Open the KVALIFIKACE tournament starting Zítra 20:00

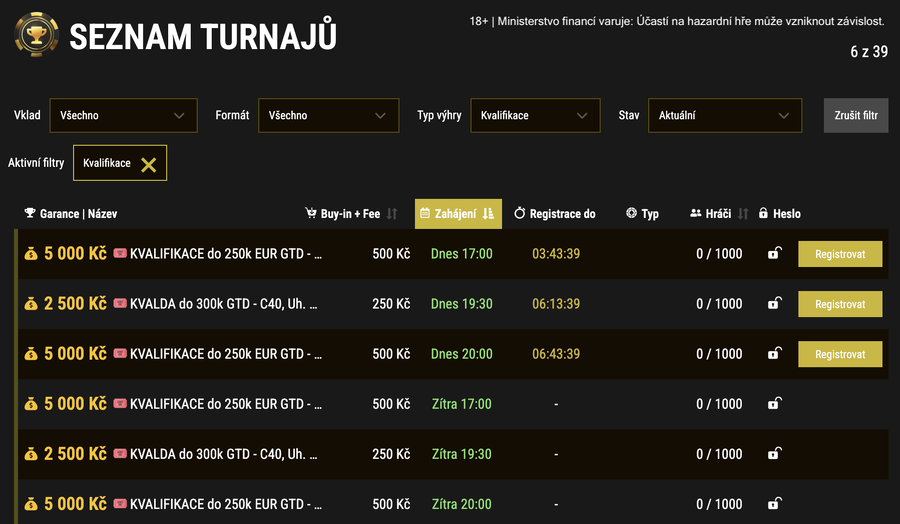(x=226, y=504)
